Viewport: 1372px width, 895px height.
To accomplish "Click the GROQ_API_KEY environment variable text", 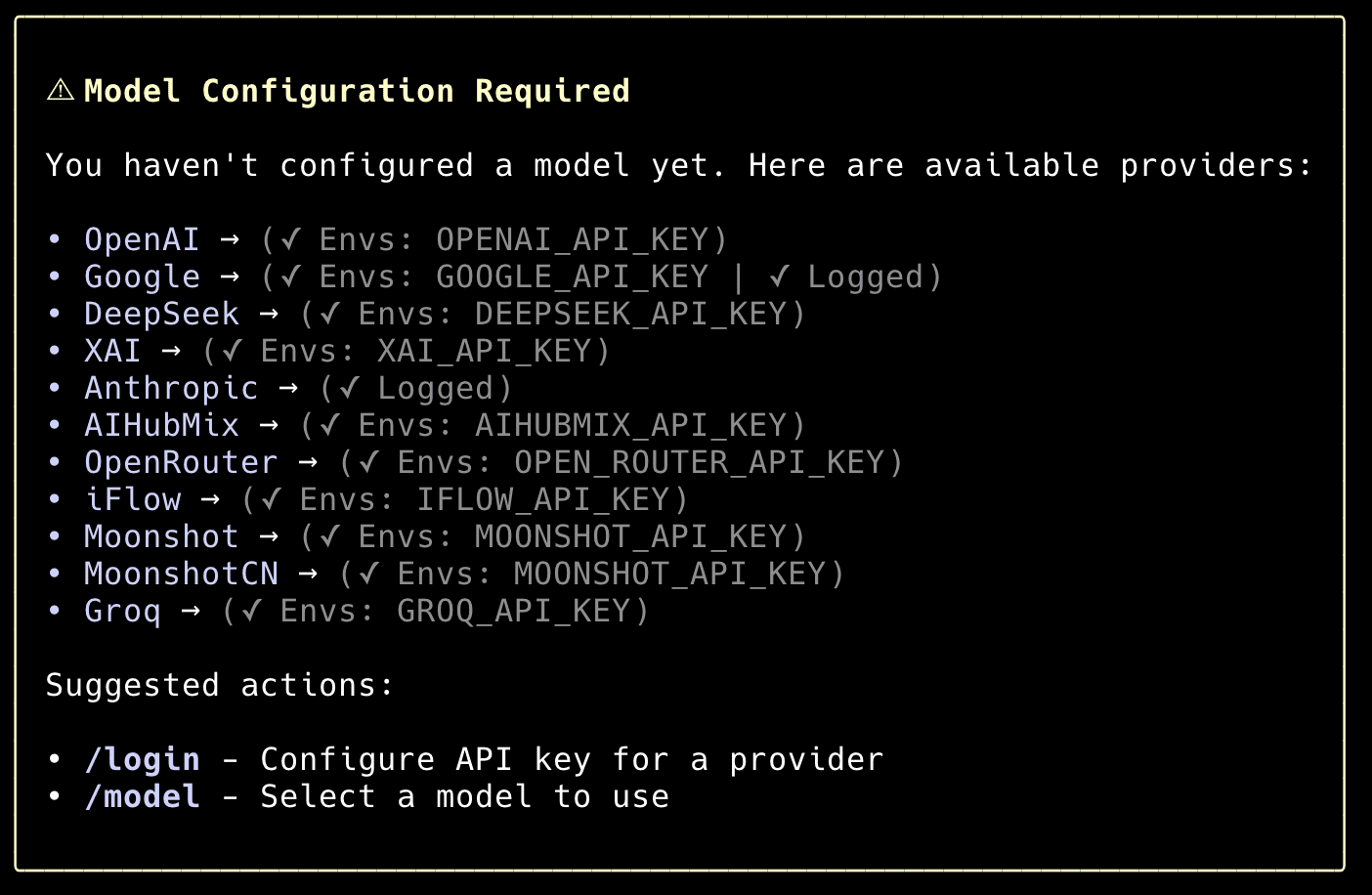I will point(513,611).
